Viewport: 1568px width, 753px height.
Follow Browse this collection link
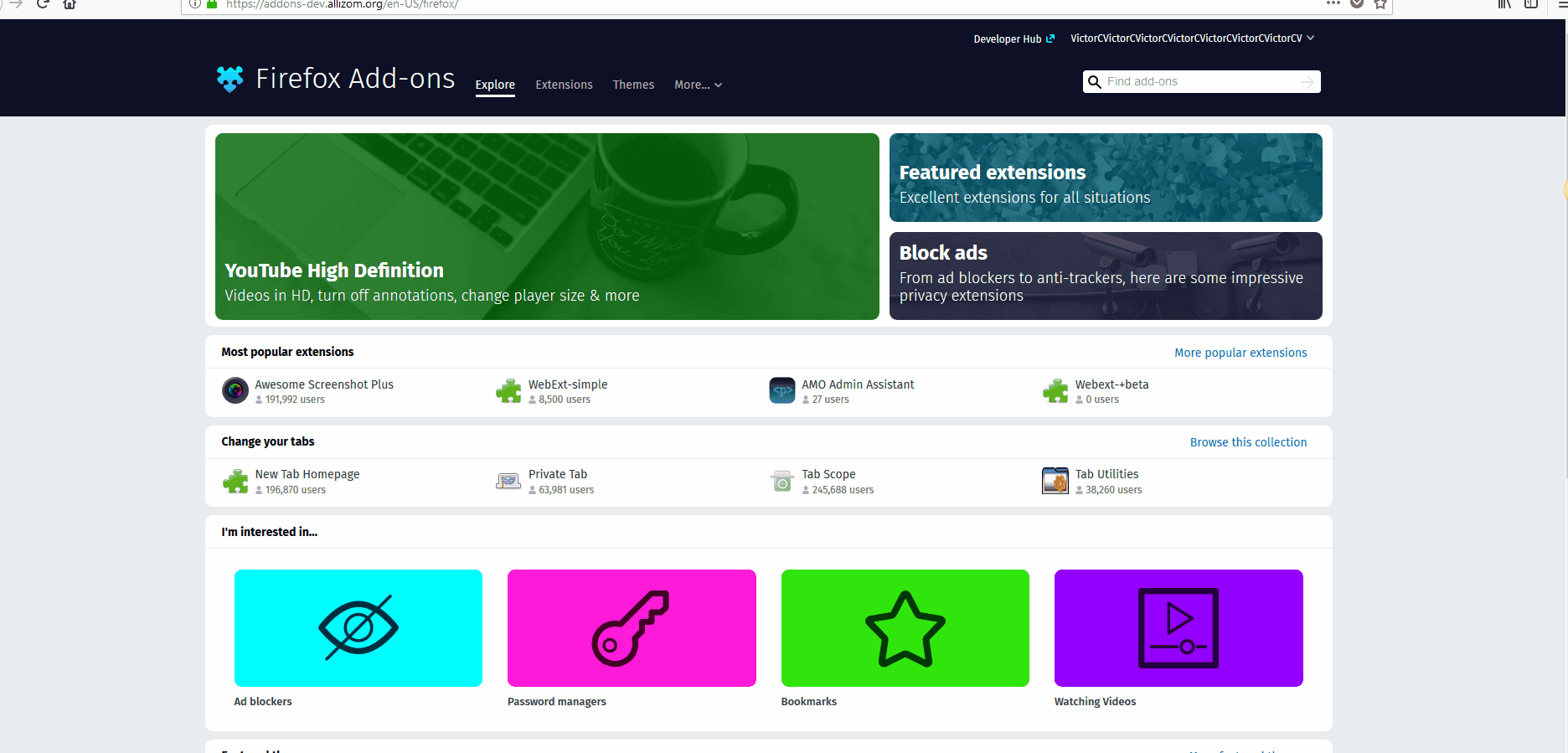[1248, 442]
